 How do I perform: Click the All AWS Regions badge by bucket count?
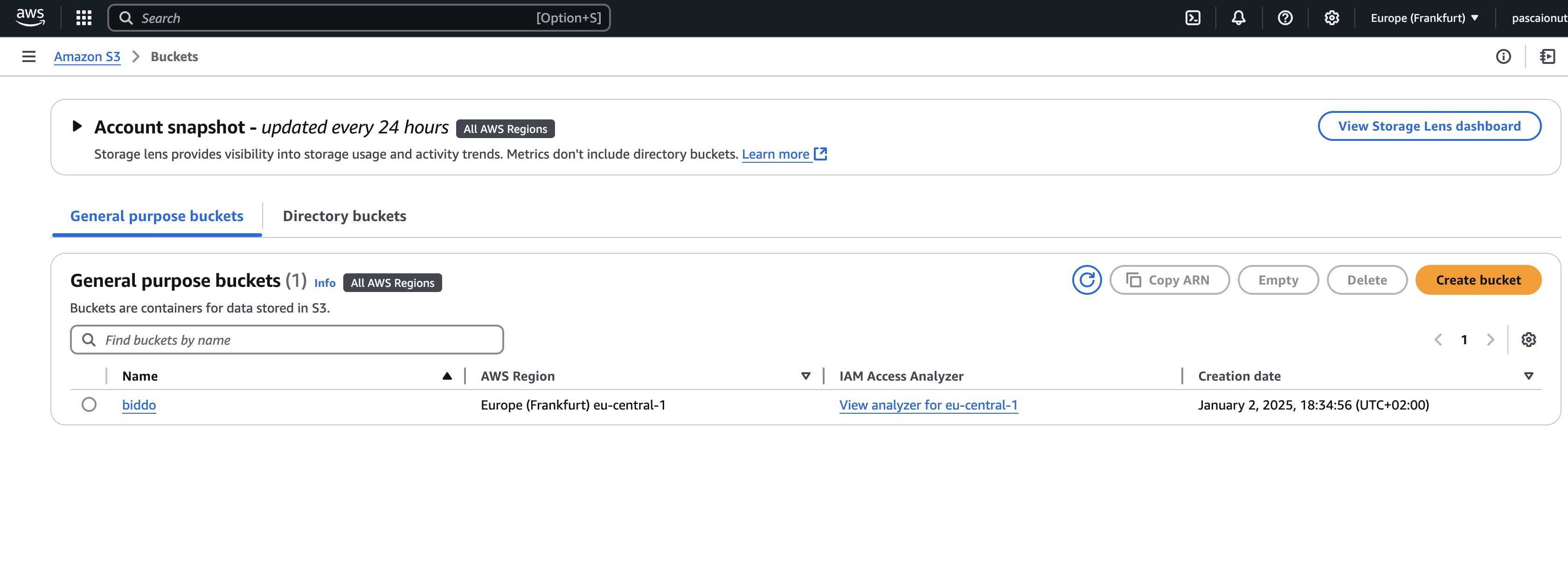(393, 283)
